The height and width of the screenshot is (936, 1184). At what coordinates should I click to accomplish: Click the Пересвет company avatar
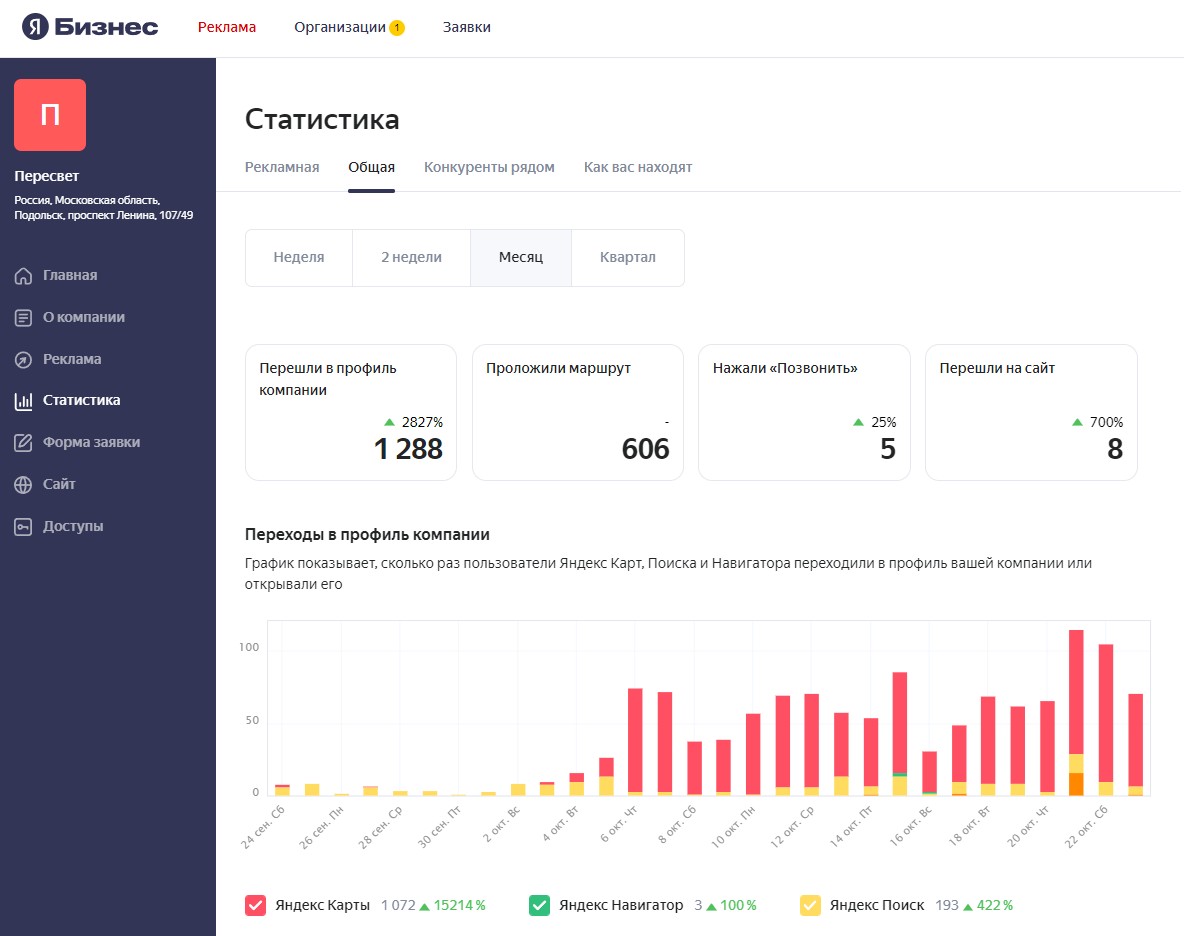[50, 115]
